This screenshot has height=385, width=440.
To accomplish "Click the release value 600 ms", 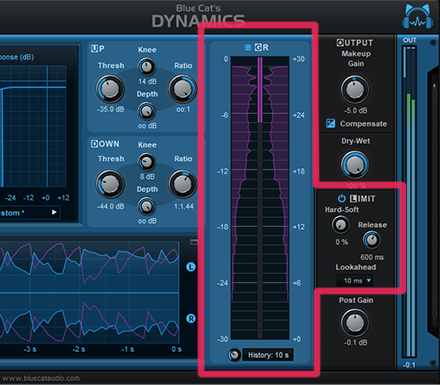I will (372, 257).
